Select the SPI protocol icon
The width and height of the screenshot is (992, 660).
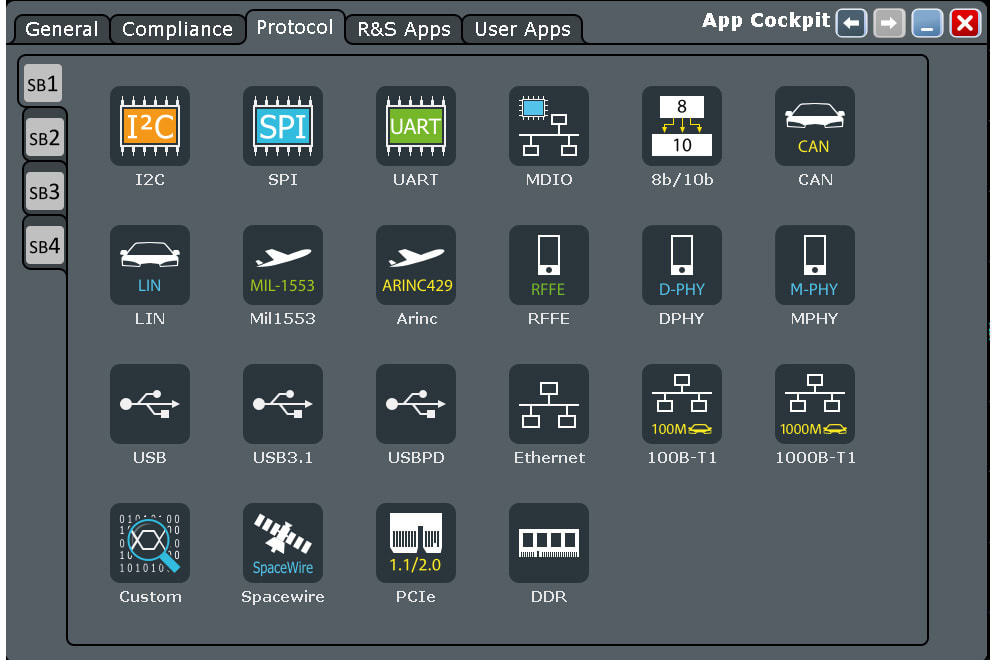(x=282, y=126)
